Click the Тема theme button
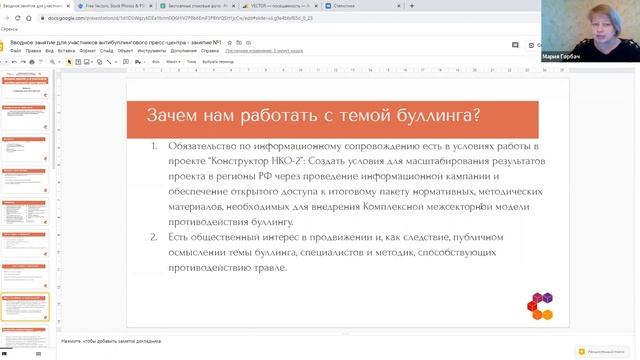 tap(191, 62)
